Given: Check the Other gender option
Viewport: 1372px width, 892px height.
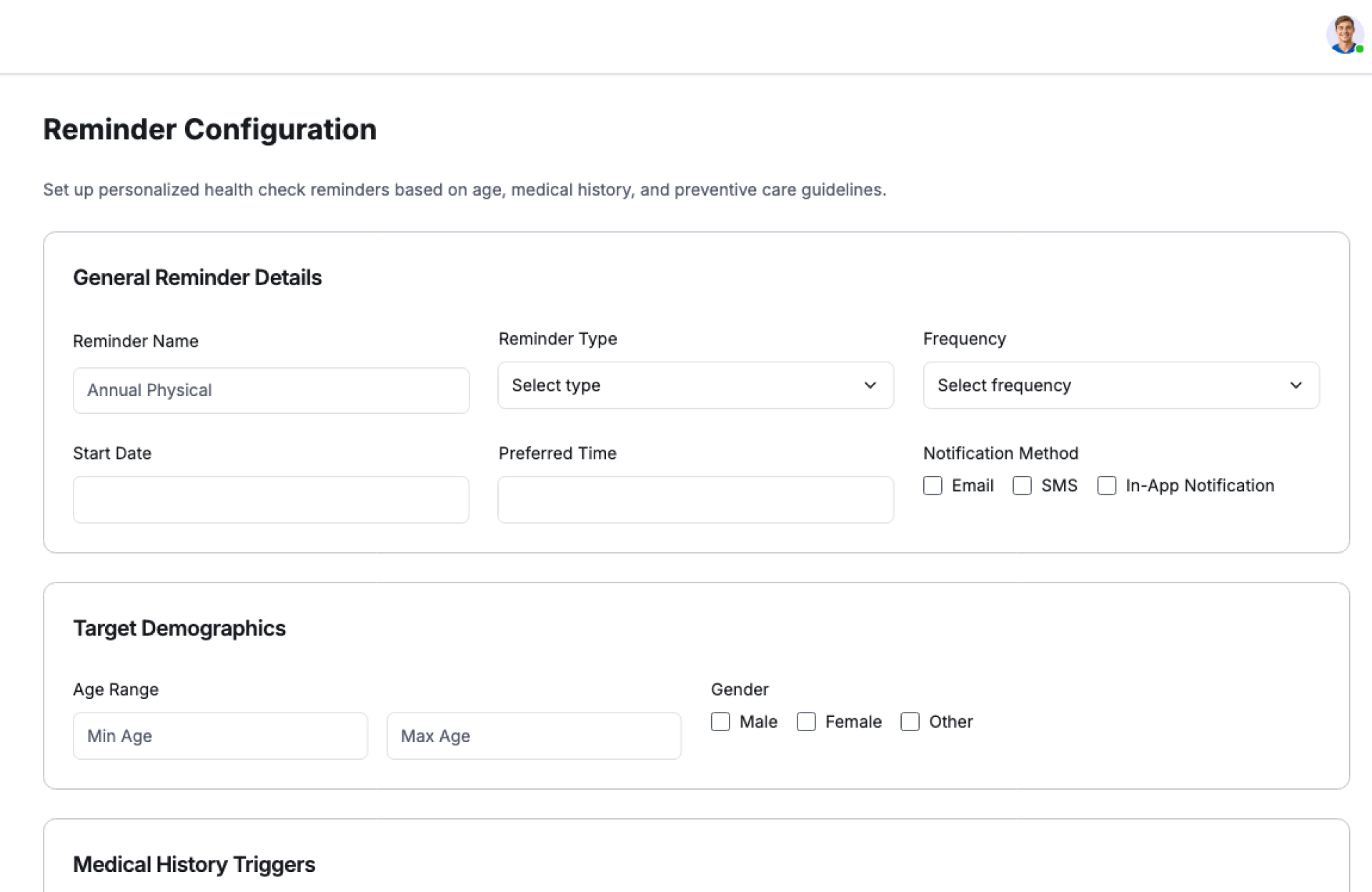Looking at the screenshot, I should 910,721.
